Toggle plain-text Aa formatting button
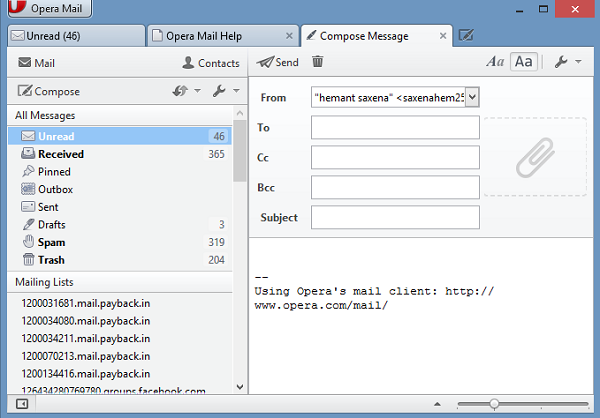 (x=523, y=62)
